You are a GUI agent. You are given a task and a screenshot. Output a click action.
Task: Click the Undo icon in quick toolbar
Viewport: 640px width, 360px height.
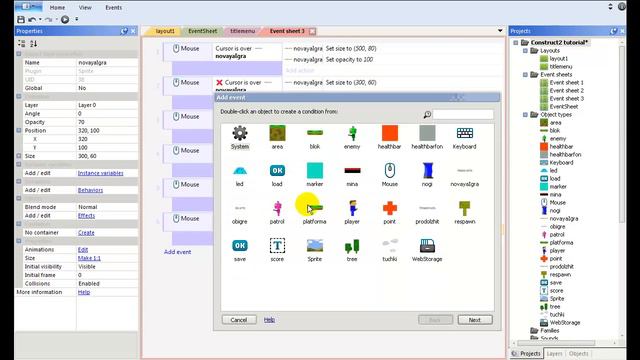tap(32, 19)
